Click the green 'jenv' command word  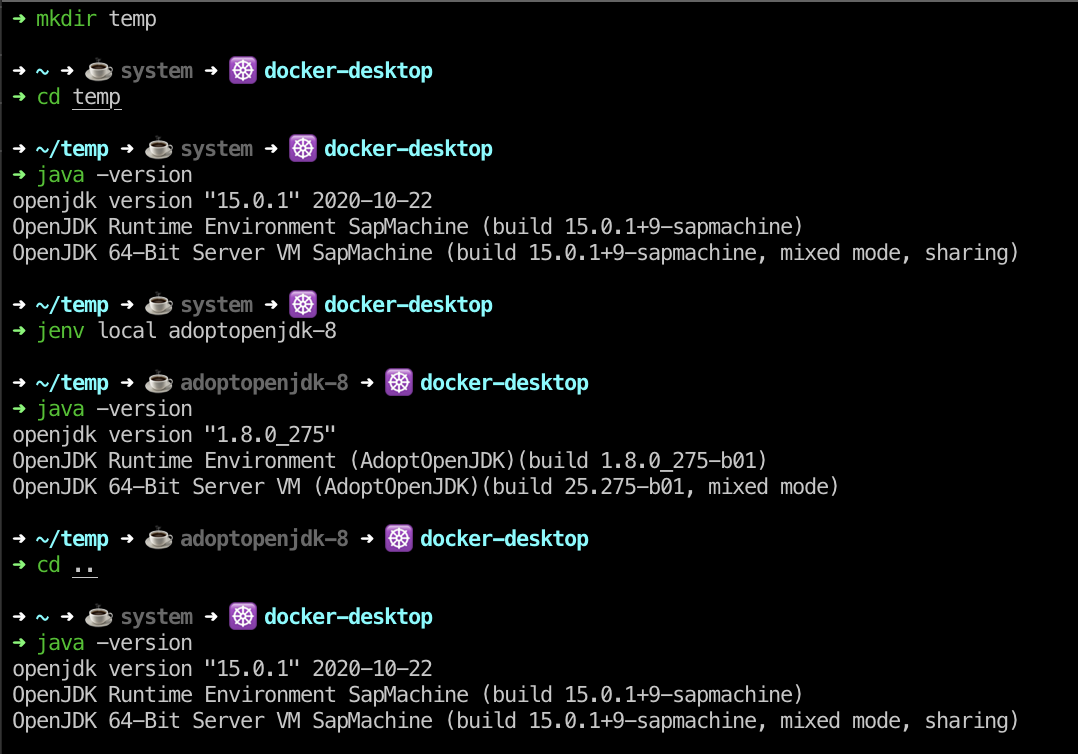60,331
